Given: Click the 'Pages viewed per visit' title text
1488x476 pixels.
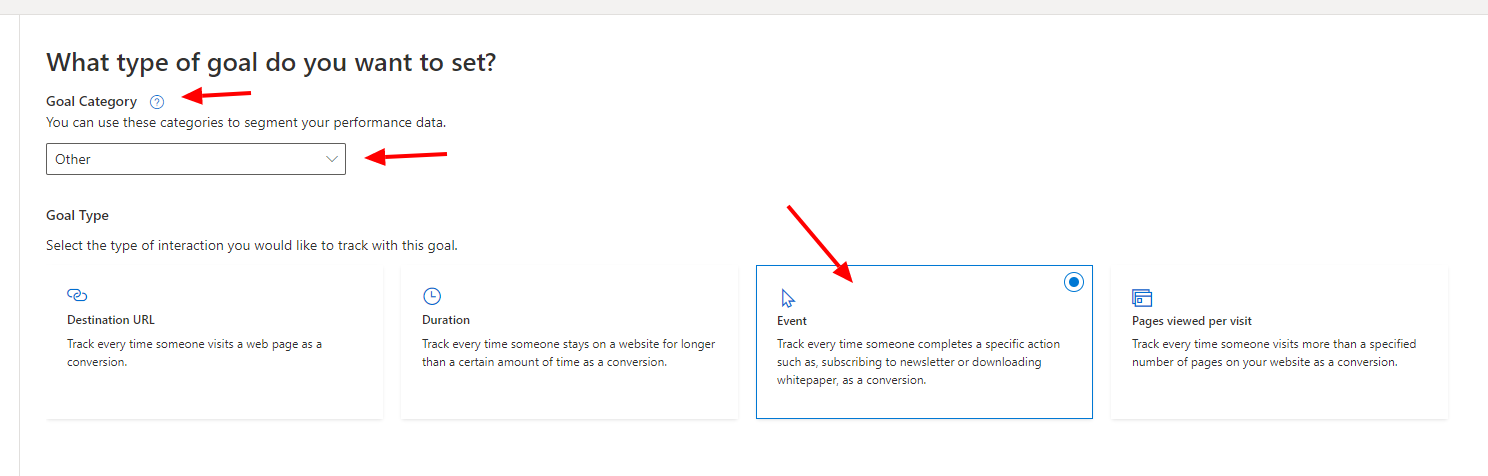Looking at the screenshot, I should [x=1192, y=321].
